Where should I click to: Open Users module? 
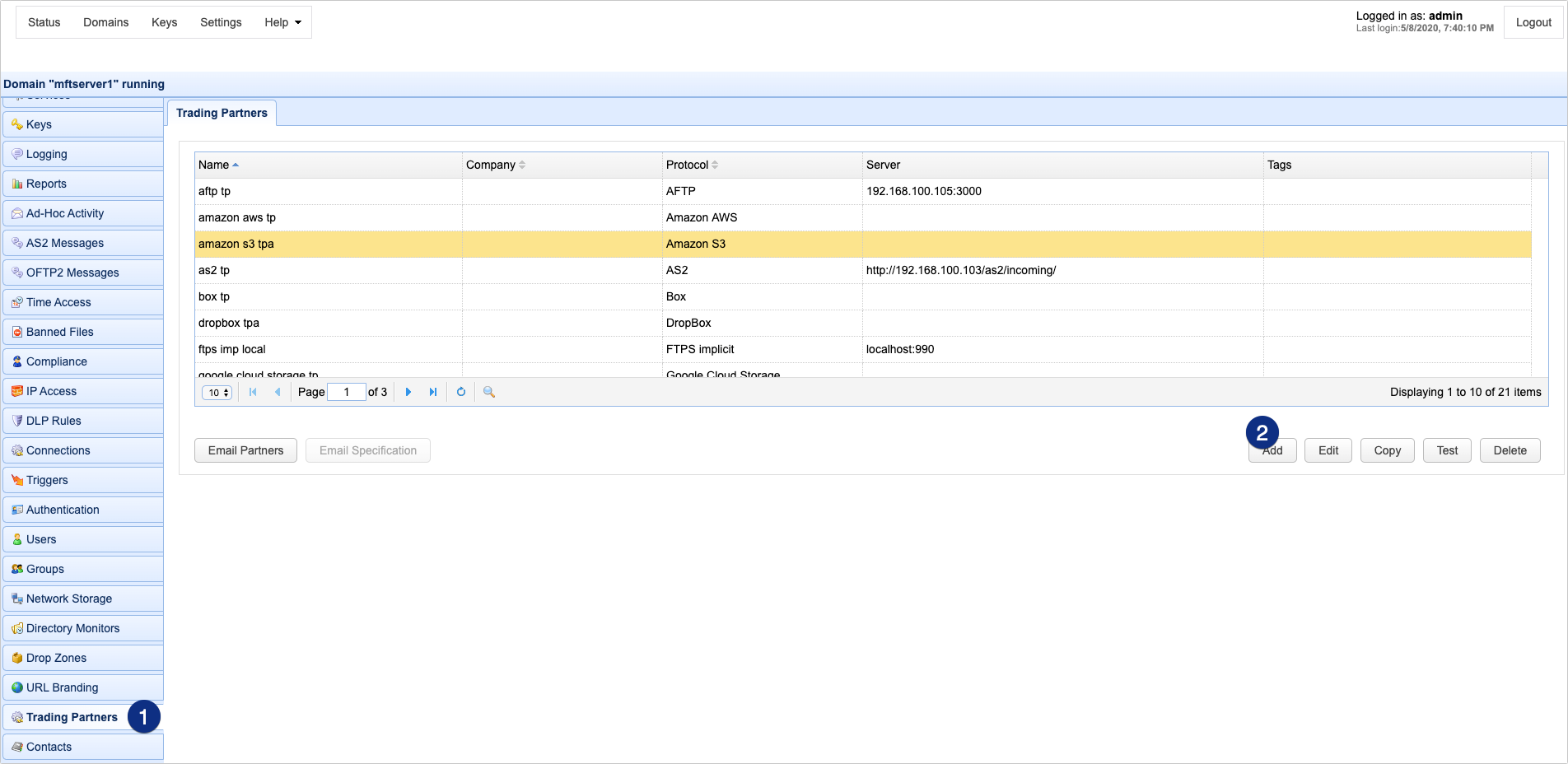point(82,539)
